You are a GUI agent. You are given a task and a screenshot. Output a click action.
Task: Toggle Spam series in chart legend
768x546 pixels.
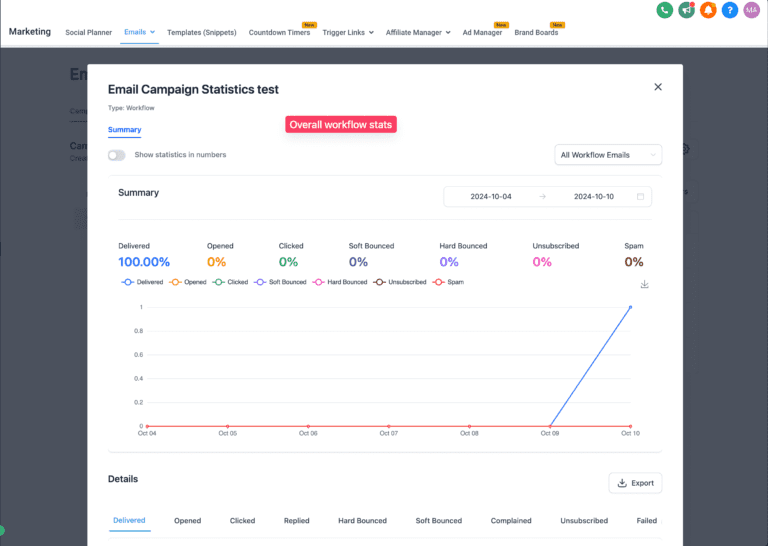(448, 282)
